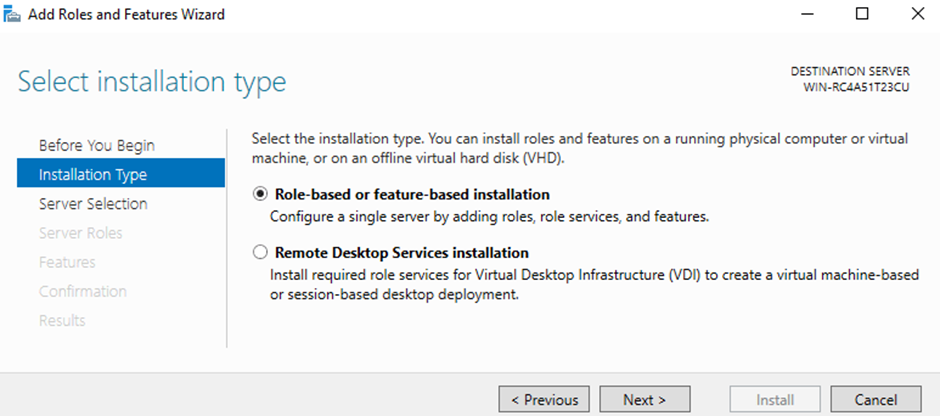Viewport: 940px width, 416px height.
Task: Choose Remote Desktop Services installation option
Action: [x=261, y=253]
